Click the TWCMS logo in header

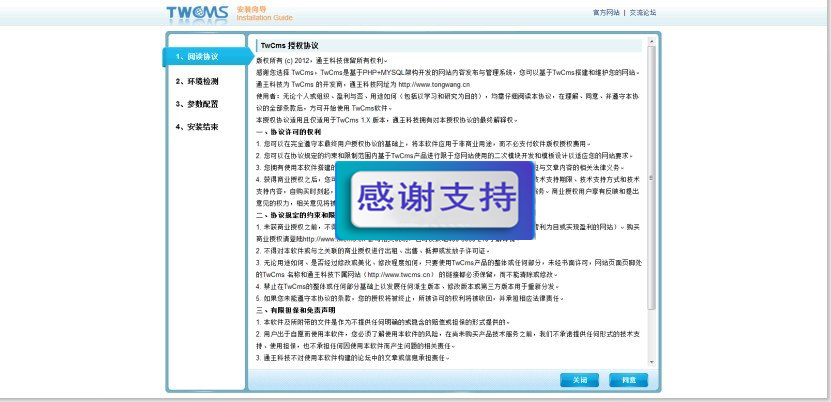pos(197,14)
